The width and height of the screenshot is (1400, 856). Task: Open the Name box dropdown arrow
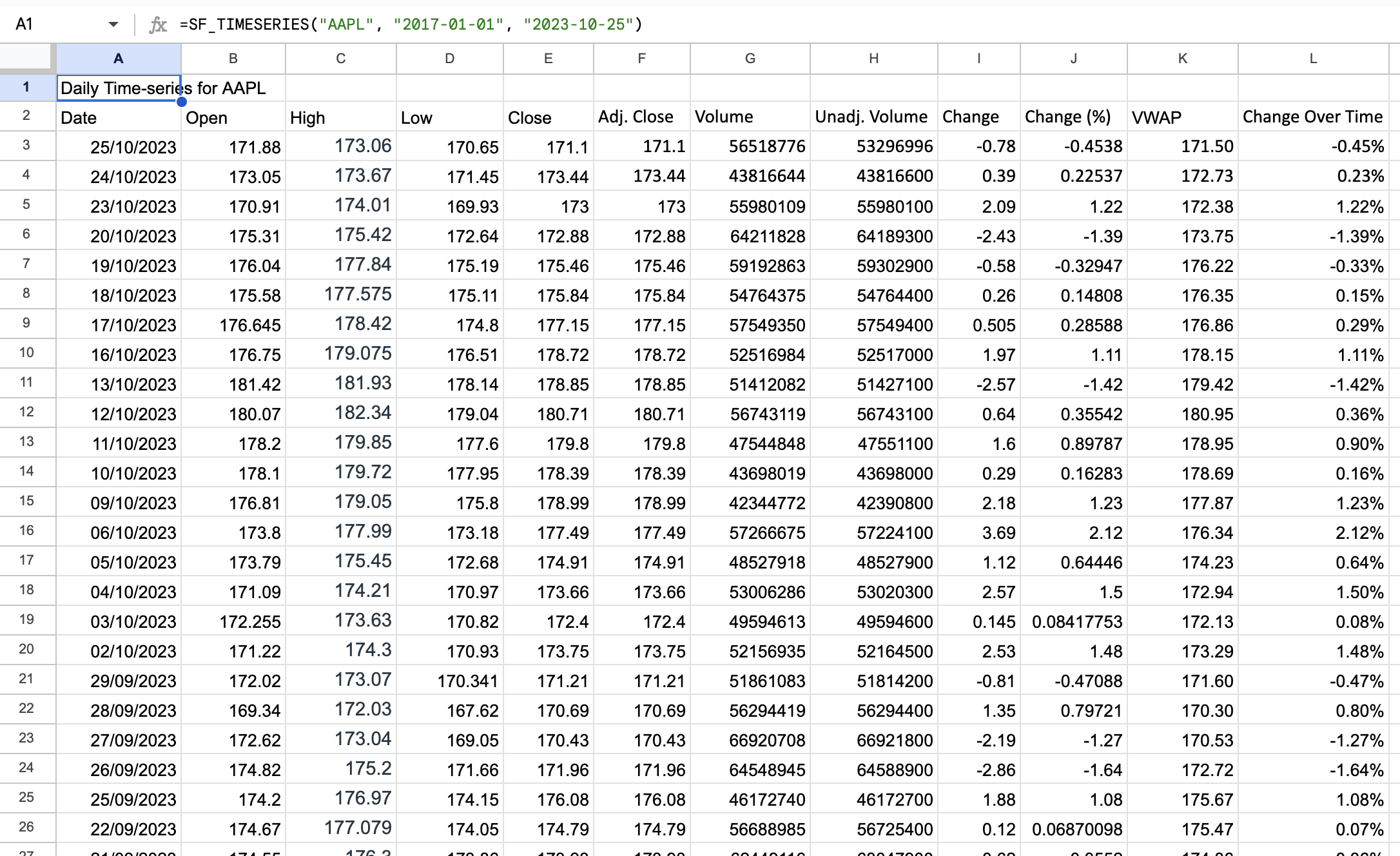(113, 24)
